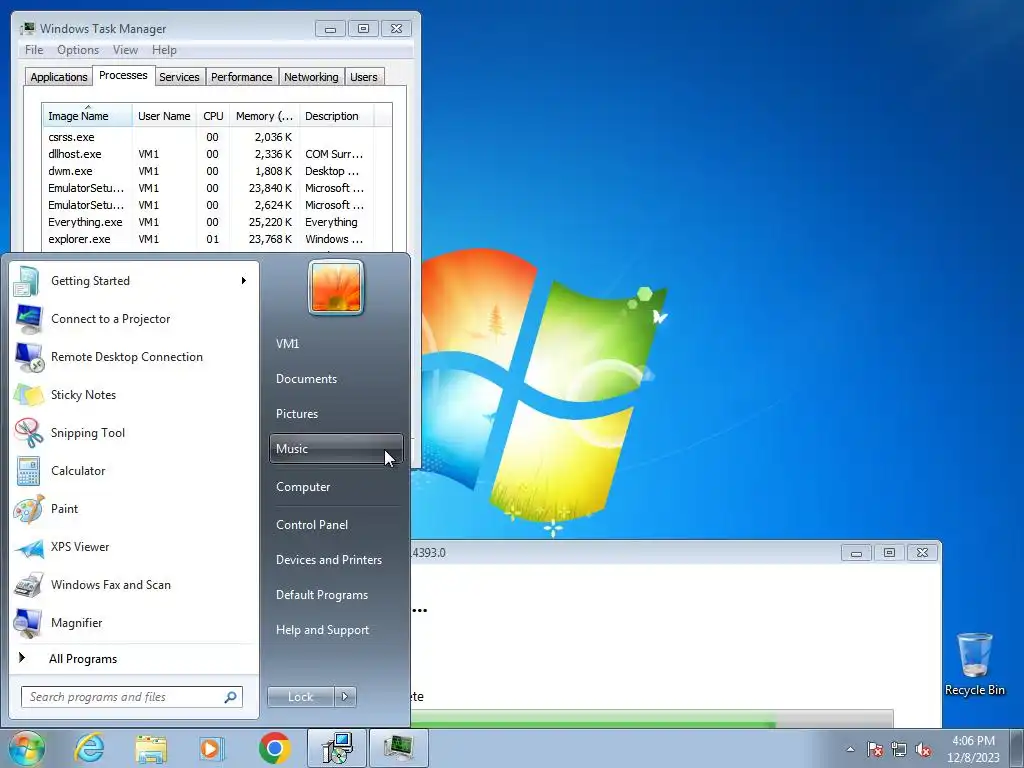Viewport: 1024px width, 768px height.
Task: Switch to the Users tab
Action: 363,76
